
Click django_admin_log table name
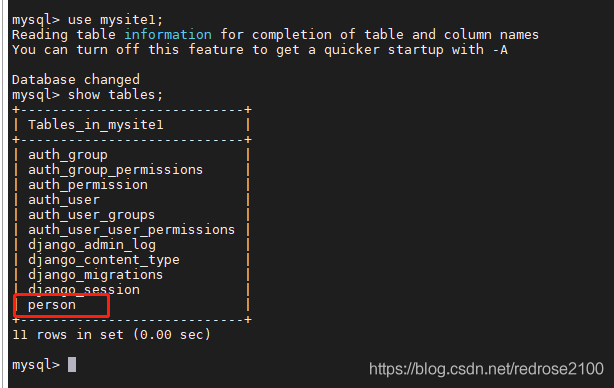(92, 245)
